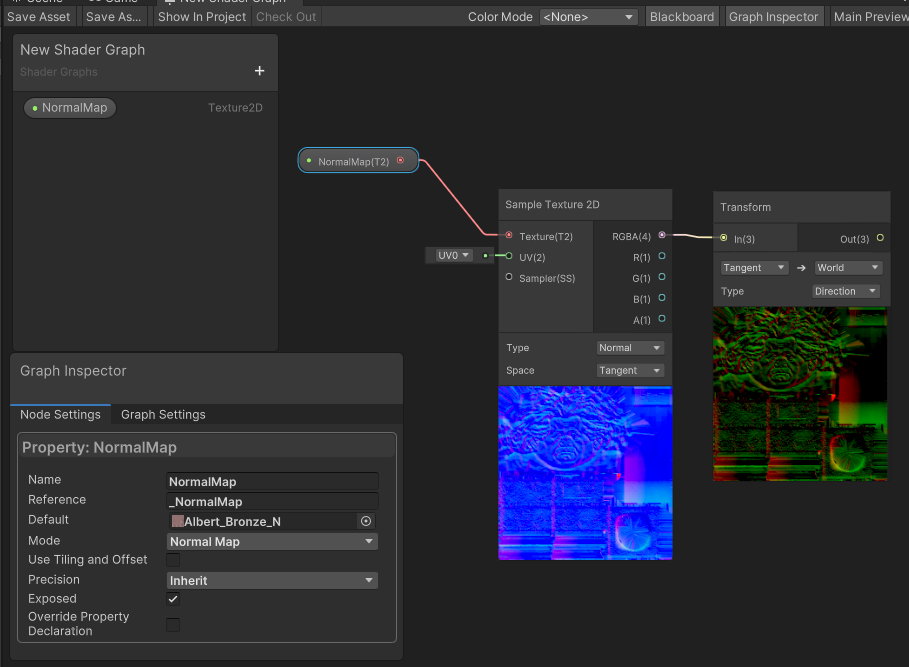Open the UV0 channel dropdown
This screenshot has width=909, height=667.
(453, 256)
